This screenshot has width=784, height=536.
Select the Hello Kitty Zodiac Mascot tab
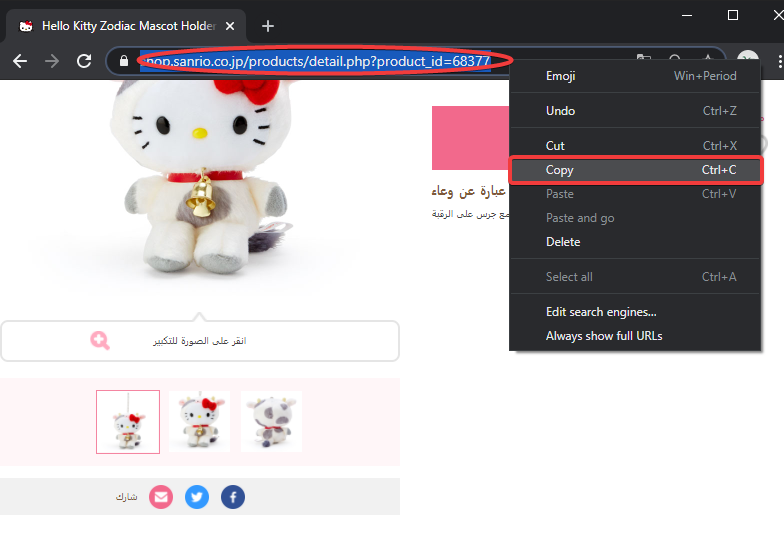pos(126,26)
